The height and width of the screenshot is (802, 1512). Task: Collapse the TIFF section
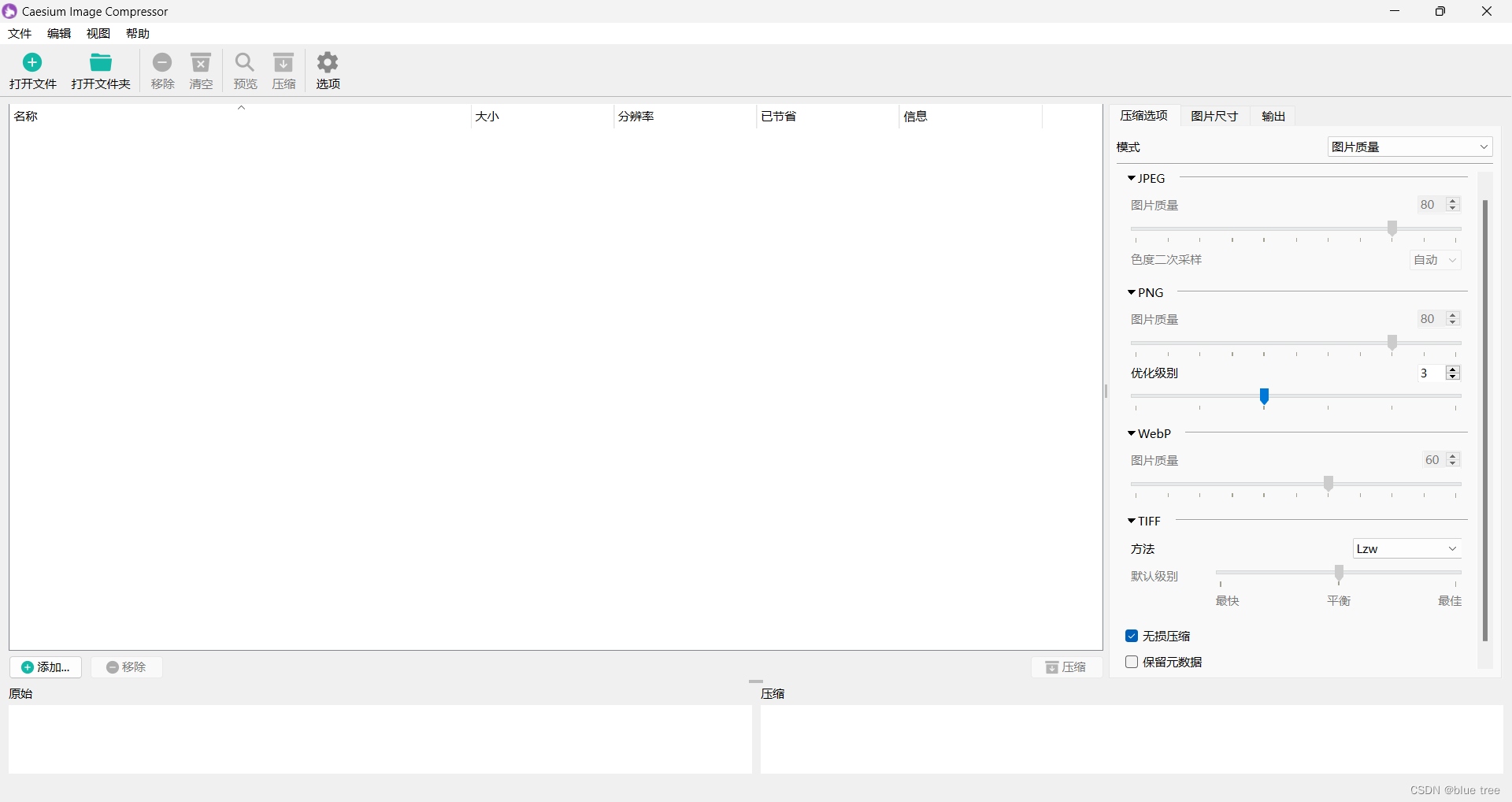(1132, 521)
